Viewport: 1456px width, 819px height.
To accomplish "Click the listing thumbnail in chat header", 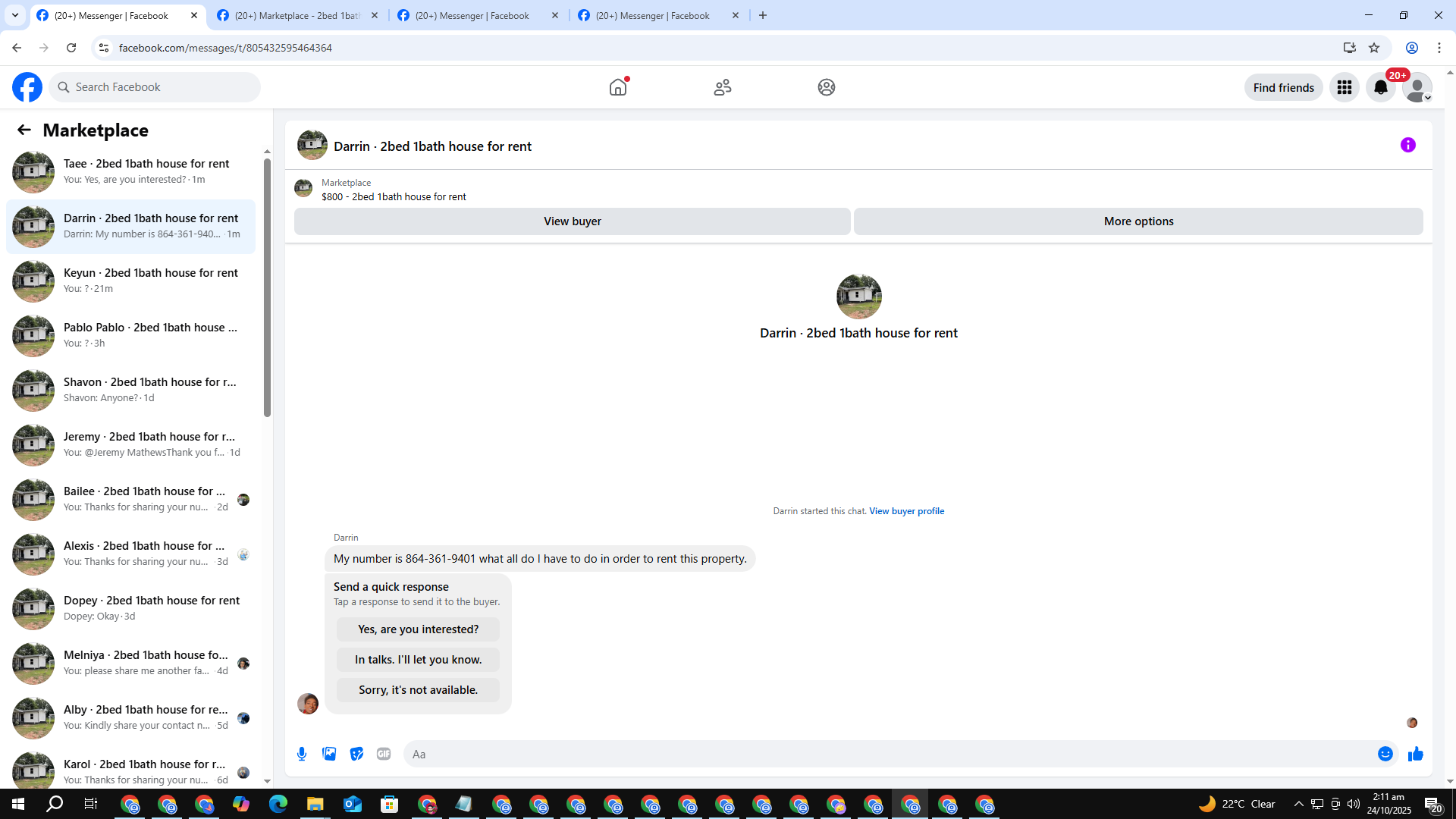I will 312,145.
